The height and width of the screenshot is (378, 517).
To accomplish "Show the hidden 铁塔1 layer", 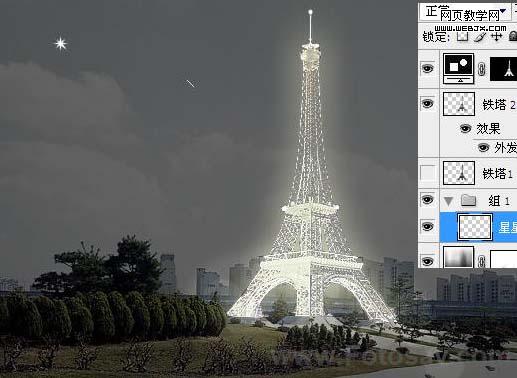I will tap(428, 173).
